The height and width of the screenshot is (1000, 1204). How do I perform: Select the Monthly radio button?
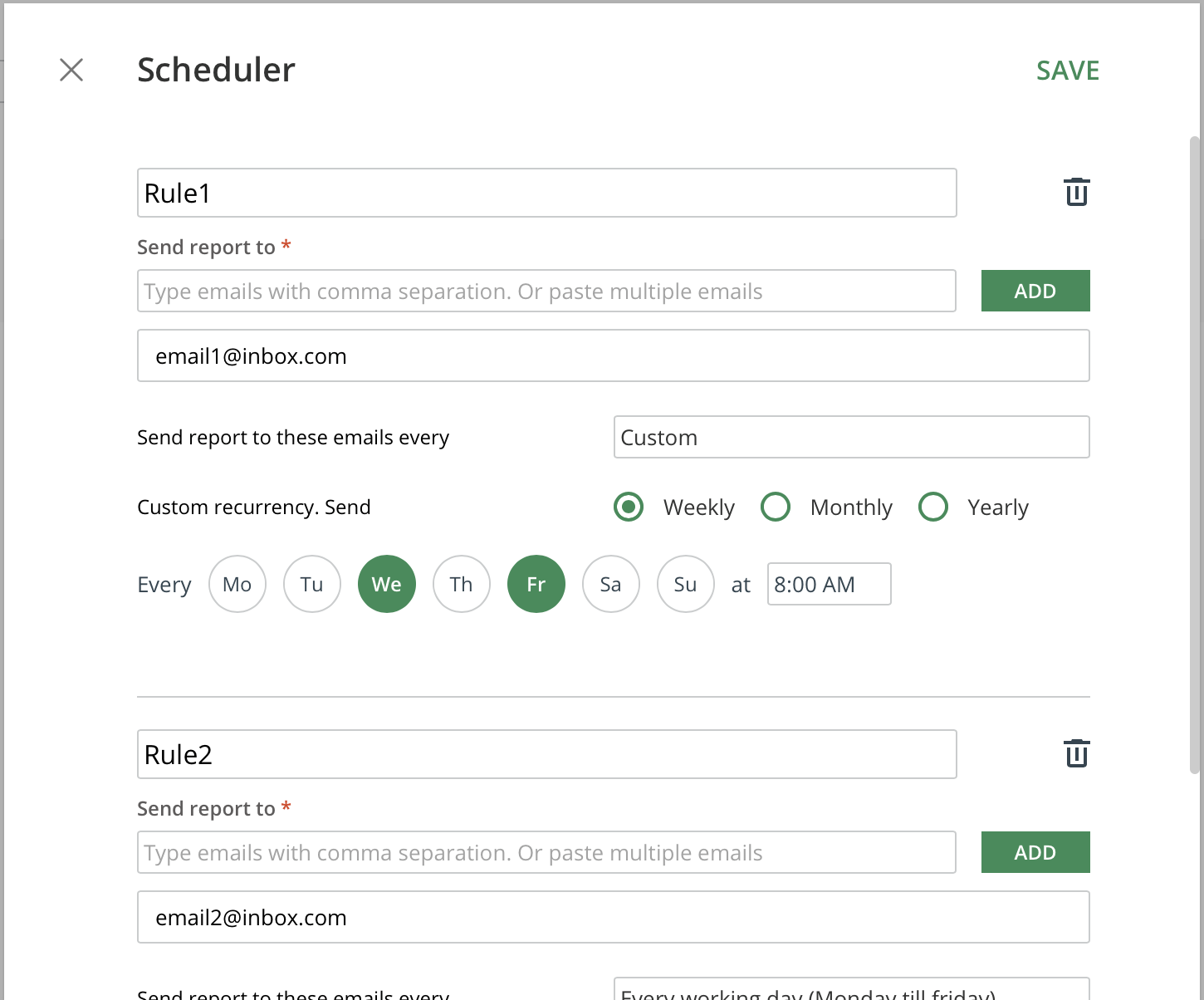[x=776, y=507]
